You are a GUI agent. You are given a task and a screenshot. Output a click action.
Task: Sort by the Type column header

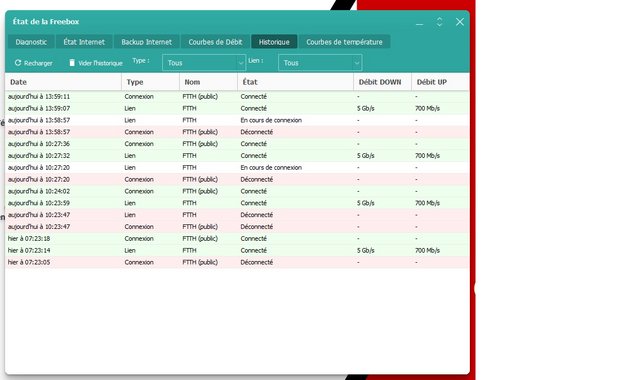point(150,82)
